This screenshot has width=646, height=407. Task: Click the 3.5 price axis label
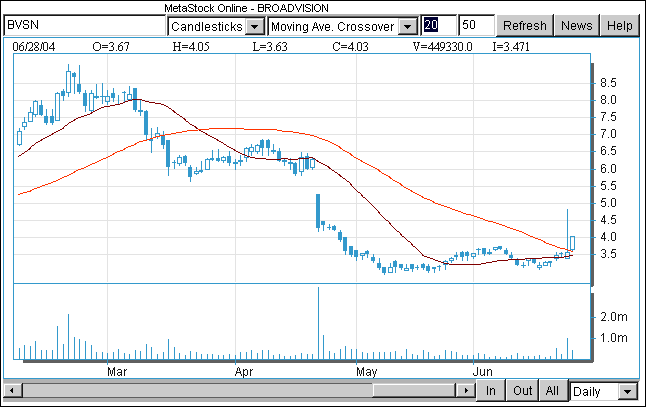608,254
